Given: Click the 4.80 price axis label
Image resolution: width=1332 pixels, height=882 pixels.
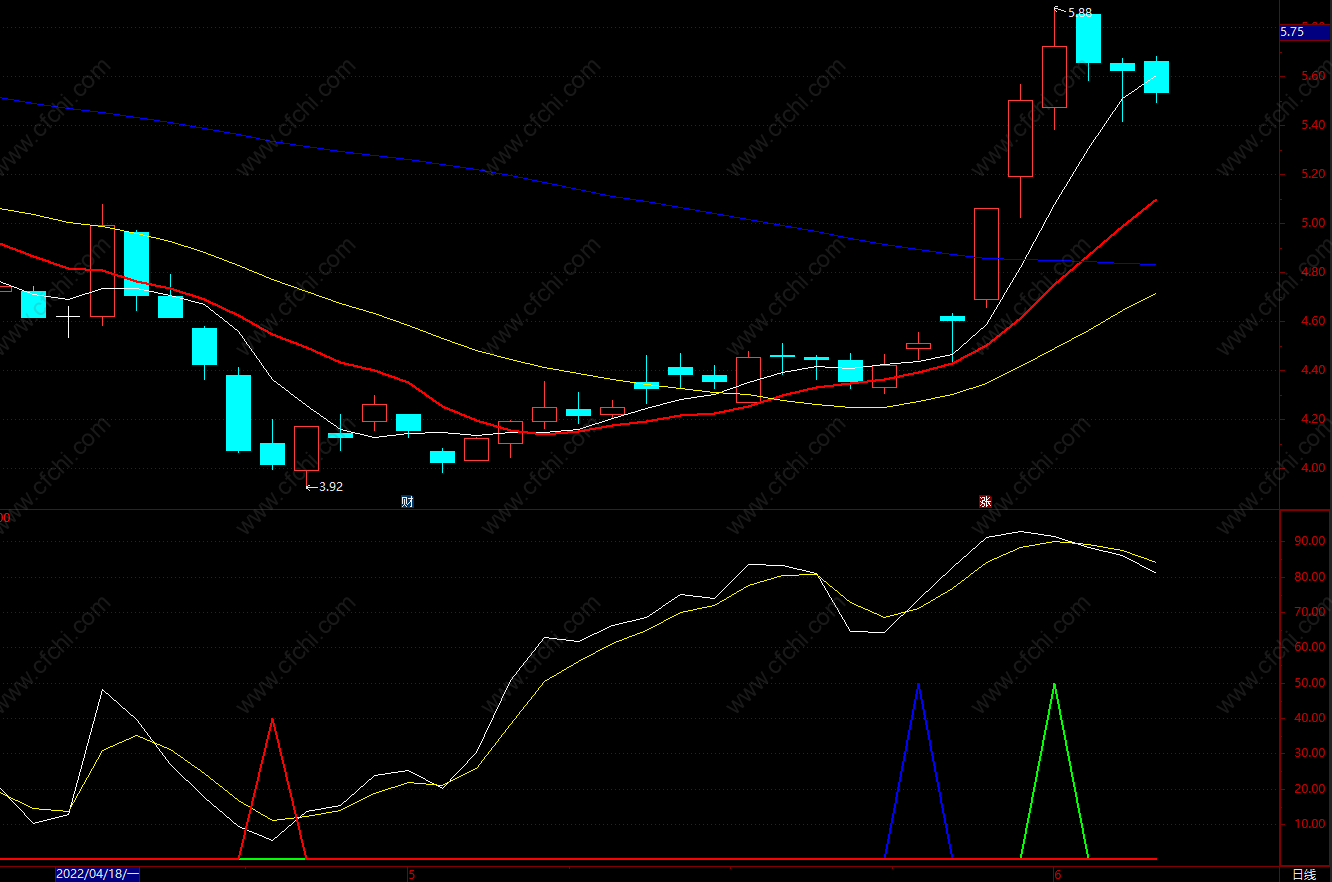Looking at the screenshot, I should (1312, 272).
